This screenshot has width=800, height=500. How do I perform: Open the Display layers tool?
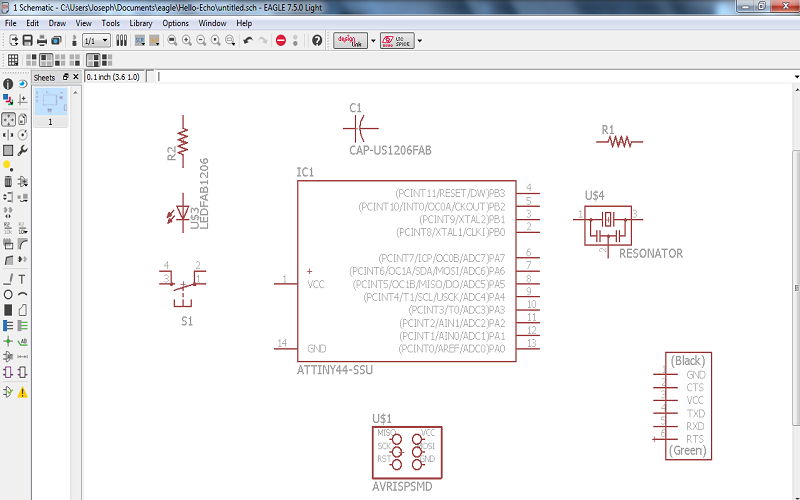click(8, 99)
